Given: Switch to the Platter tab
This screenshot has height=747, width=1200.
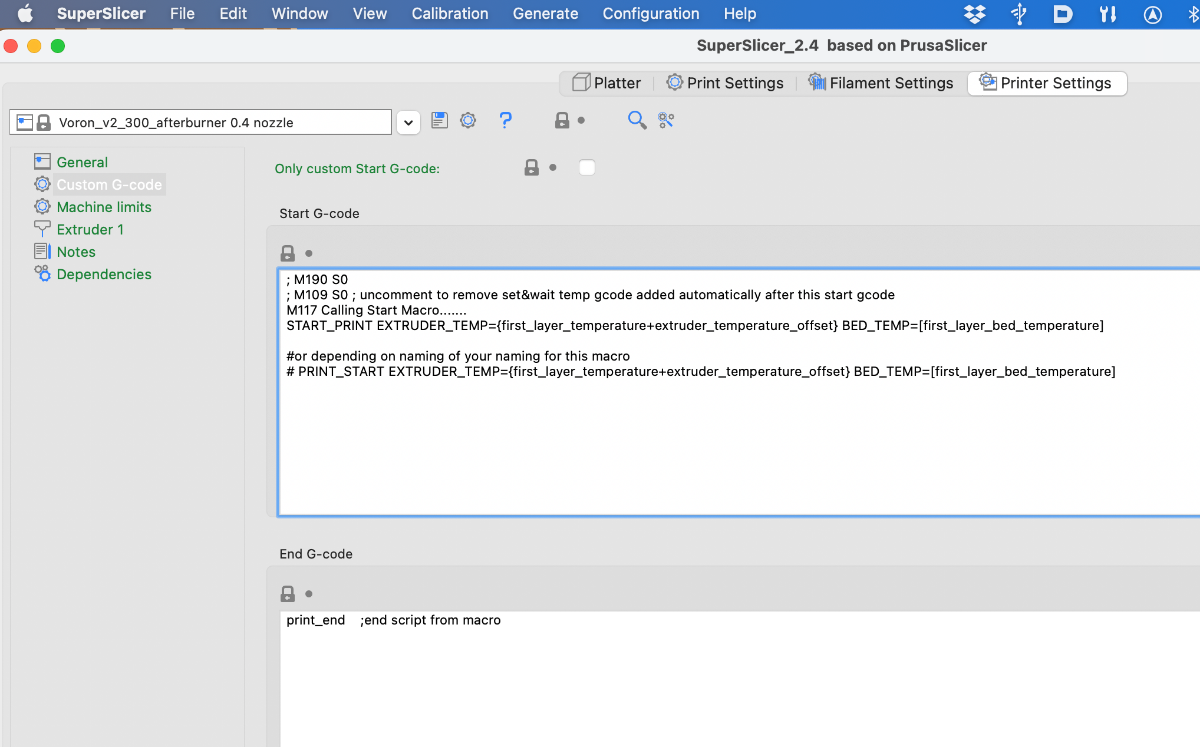Looking at the screenshot, I should pos(606,83).
